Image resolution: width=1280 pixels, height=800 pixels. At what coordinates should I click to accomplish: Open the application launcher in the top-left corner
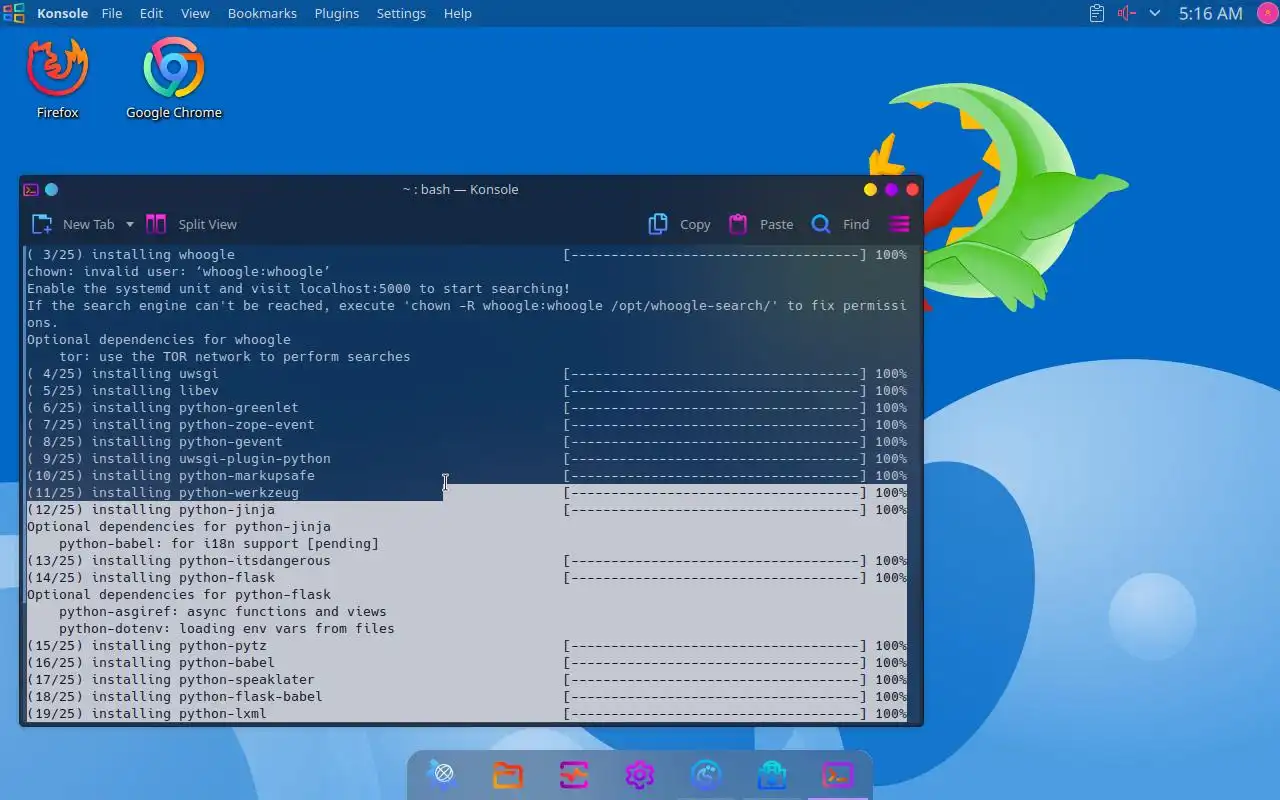(14, 13)
